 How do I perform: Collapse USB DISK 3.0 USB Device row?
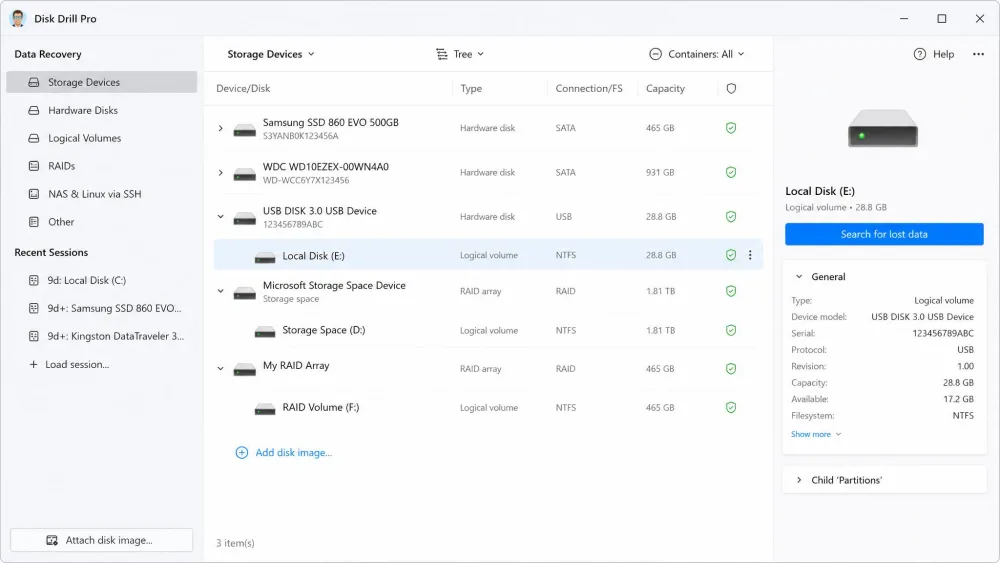pyautogui.click(x=221, y=217)
